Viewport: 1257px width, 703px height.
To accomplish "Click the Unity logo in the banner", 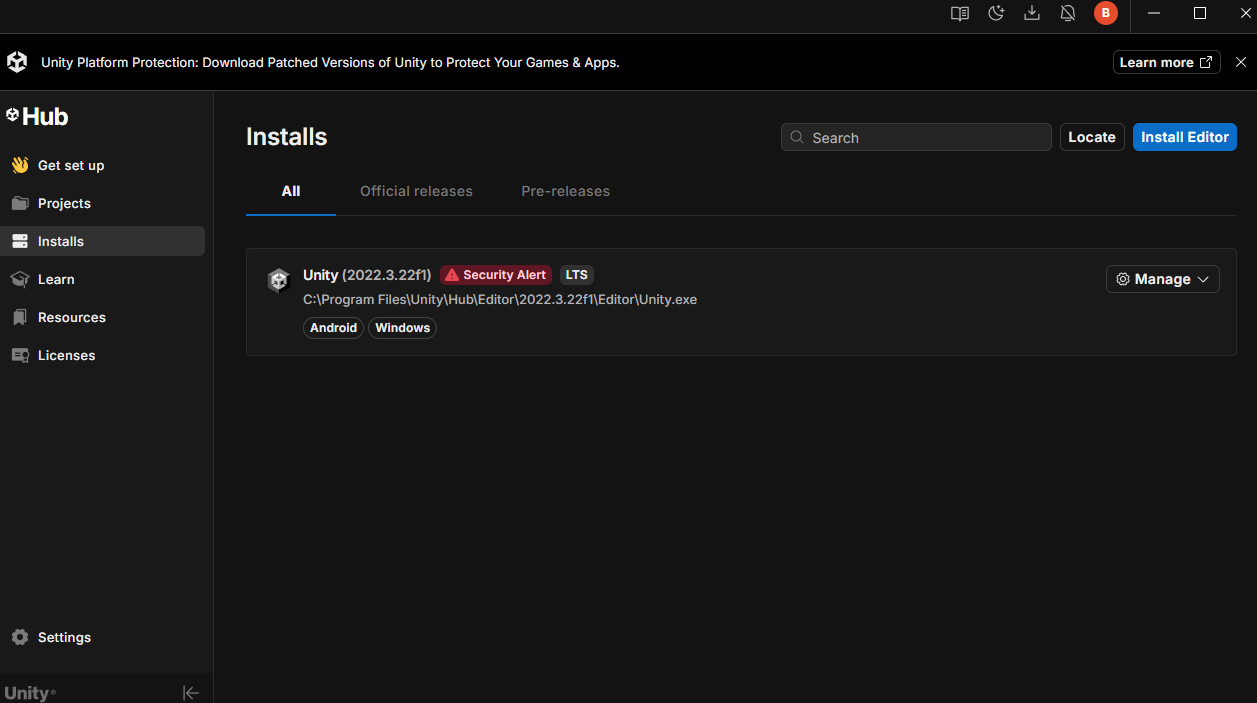I will click(x=17, y=62).
